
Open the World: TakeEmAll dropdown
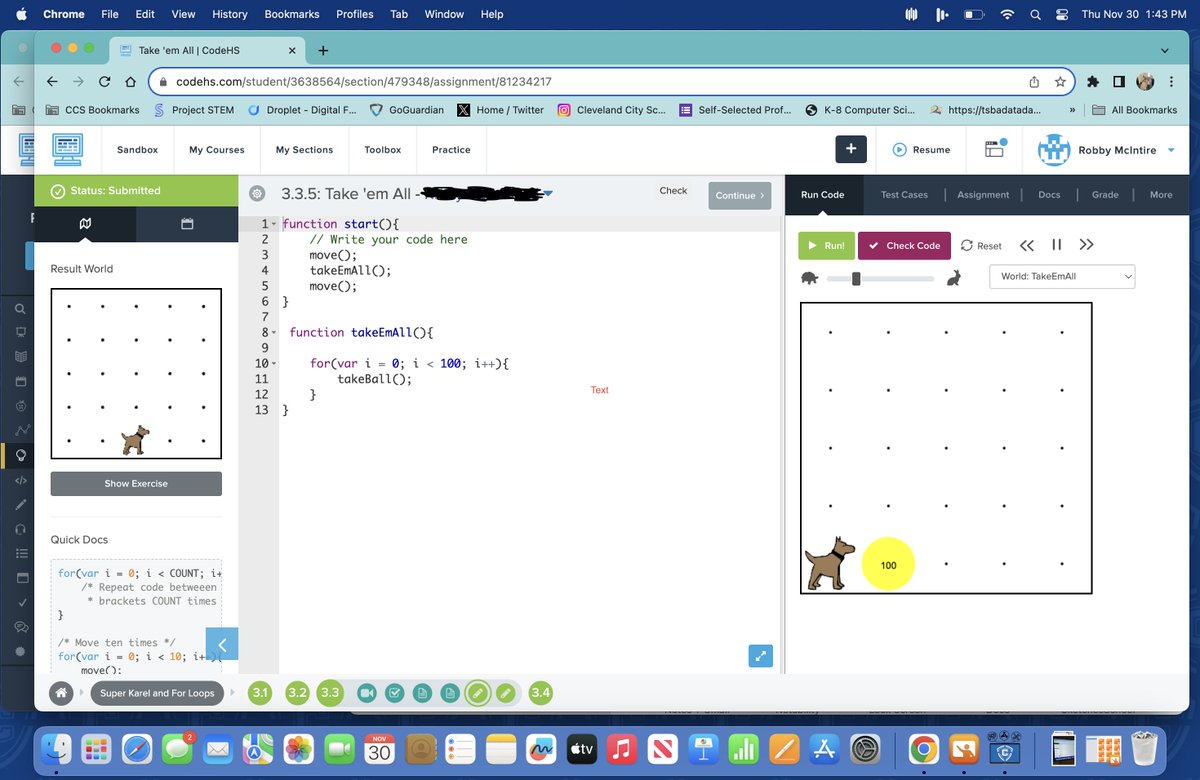coord(1062,276)
